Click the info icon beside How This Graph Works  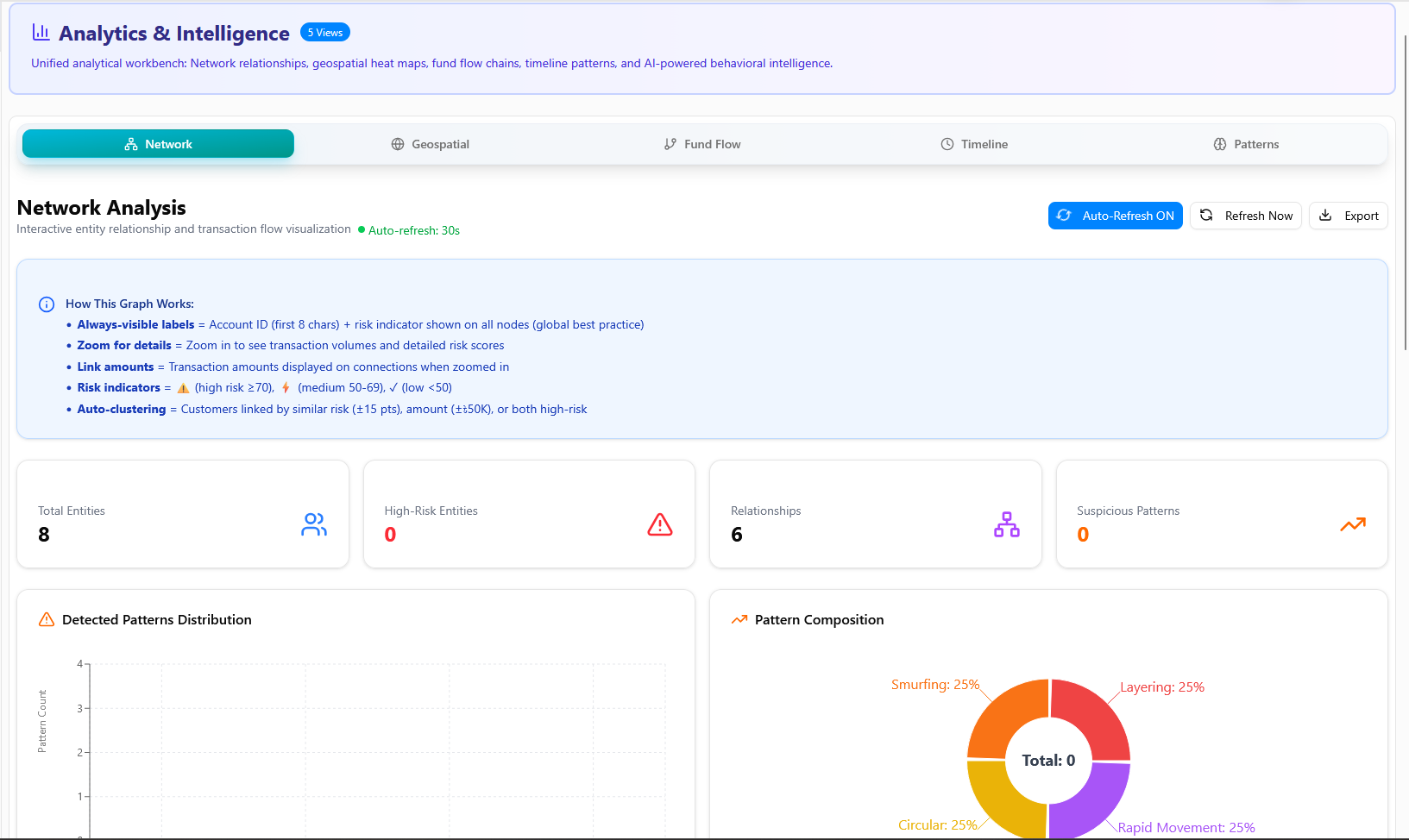47,304
